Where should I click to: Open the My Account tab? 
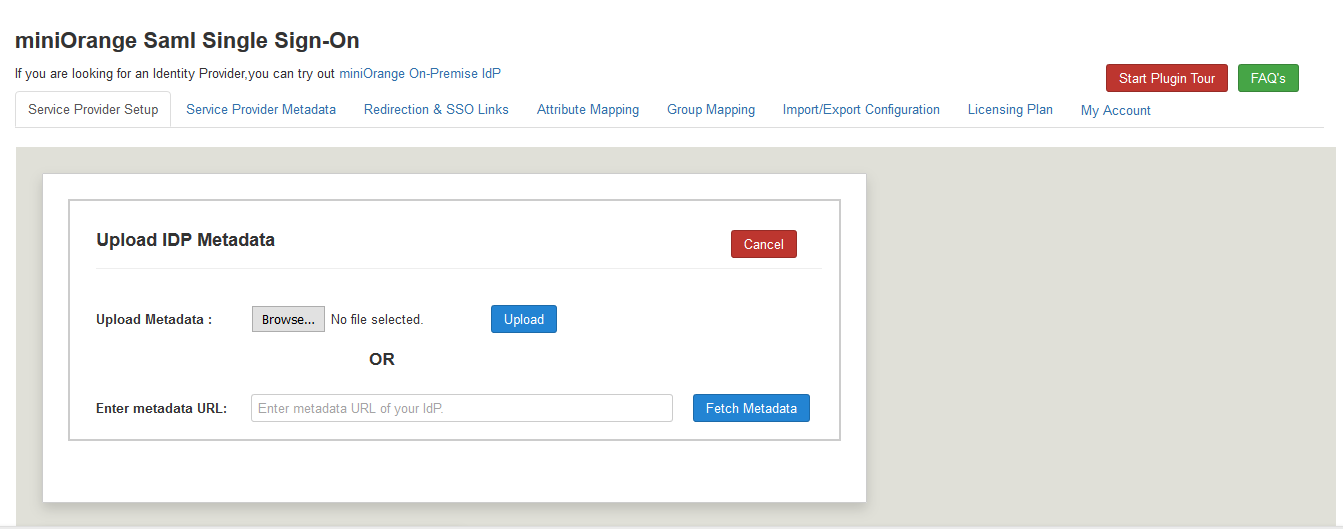[x=1116, y=111]
